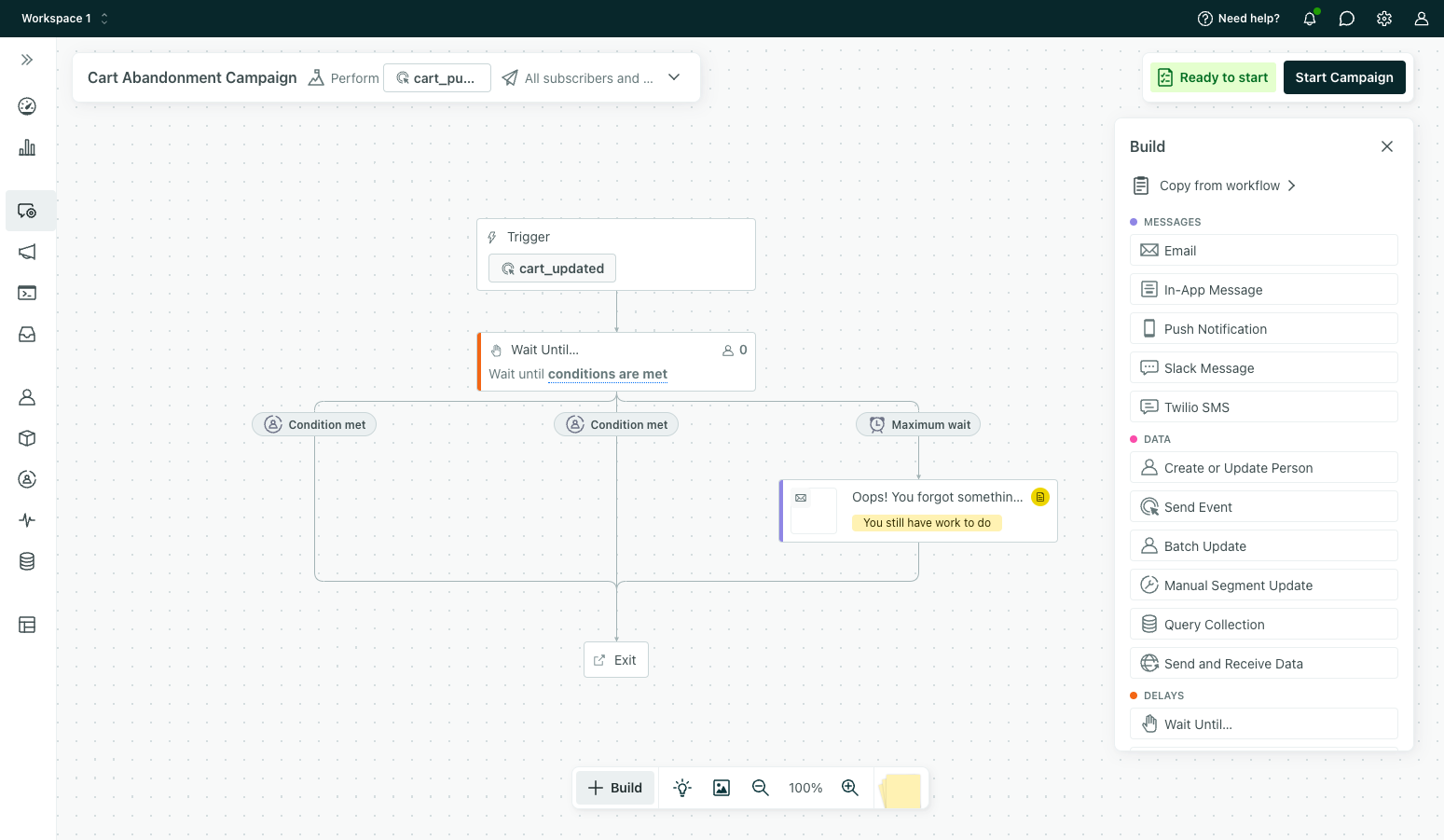Open the Oops! You forgot somethin... email node
1444x840 pixels.
click(918, 511)
